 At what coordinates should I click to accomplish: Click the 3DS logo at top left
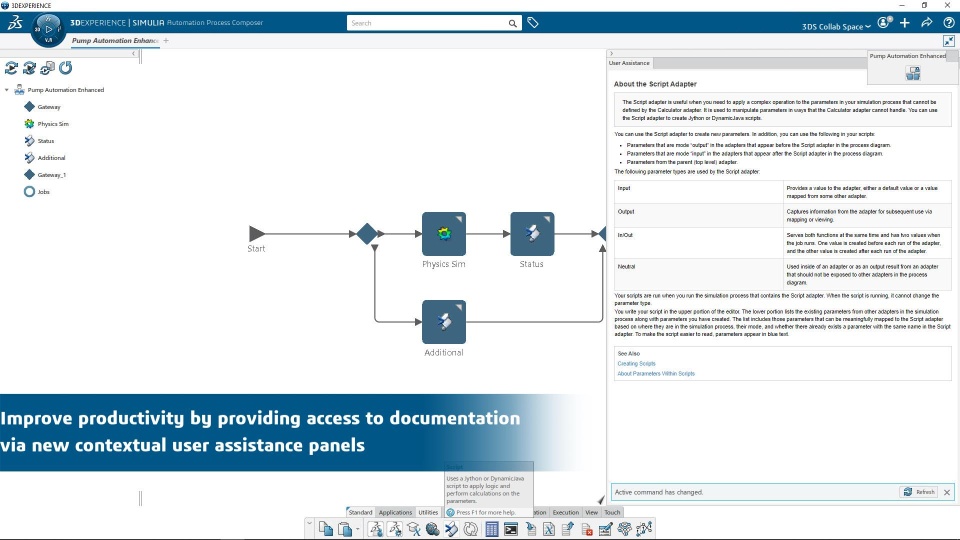pos(15,23)
